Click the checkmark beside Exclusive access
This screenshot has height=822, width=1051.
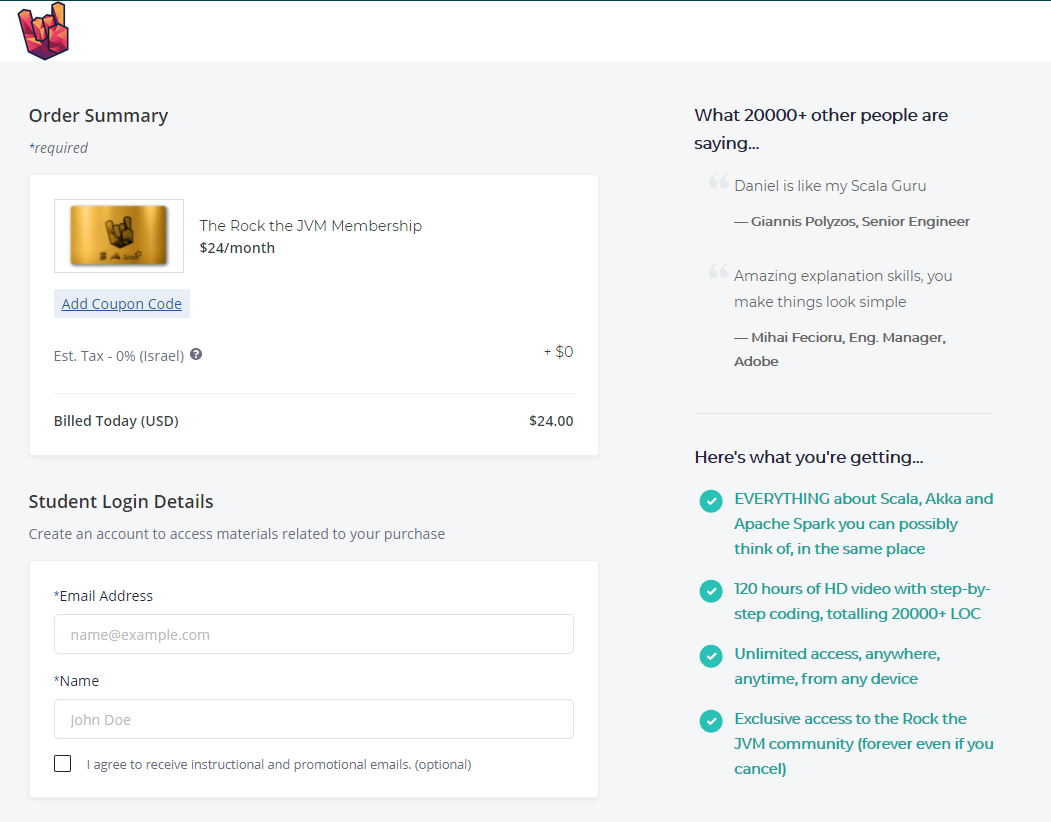coord(710,721)
